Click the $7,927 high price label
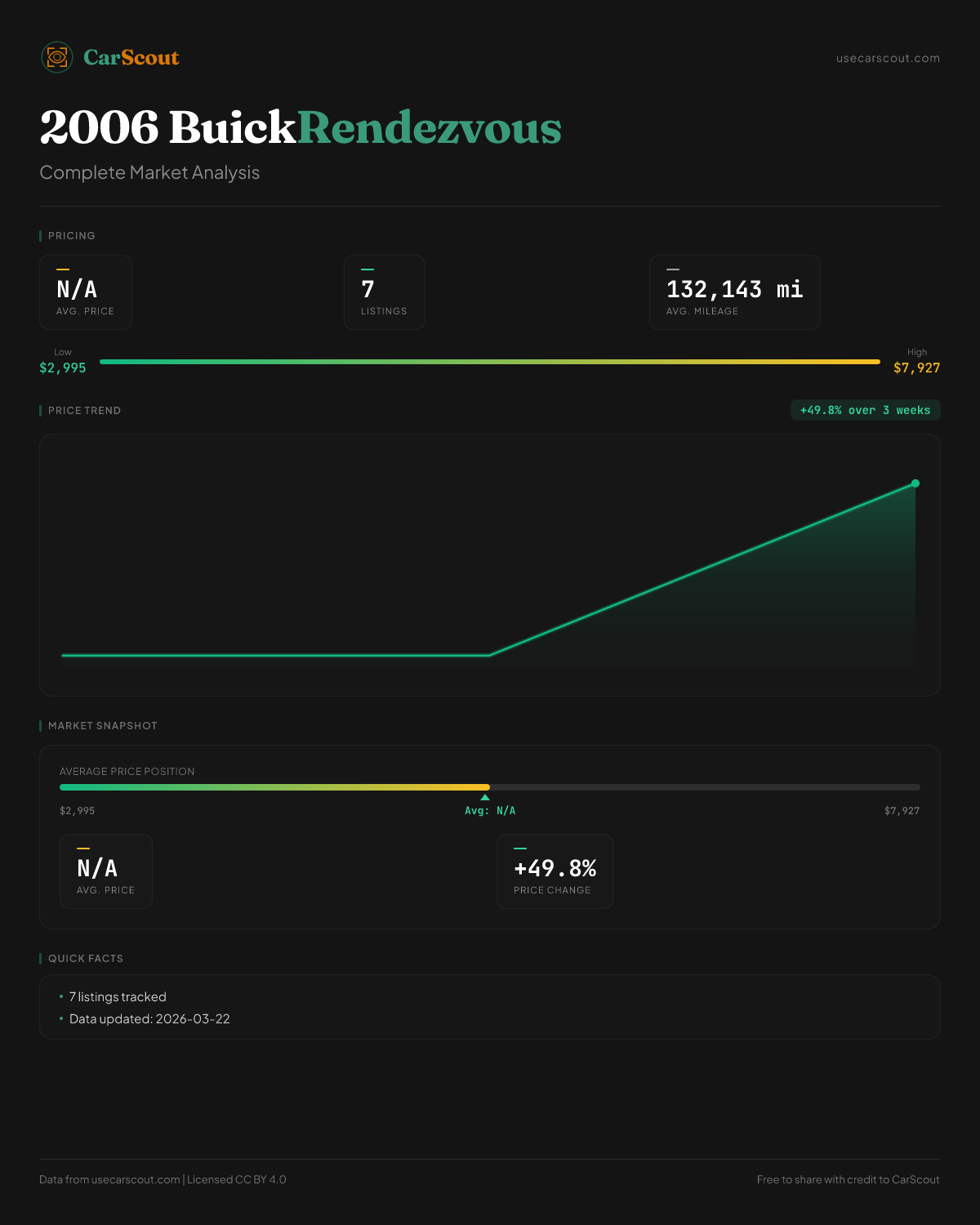 [x=916, y=367]
